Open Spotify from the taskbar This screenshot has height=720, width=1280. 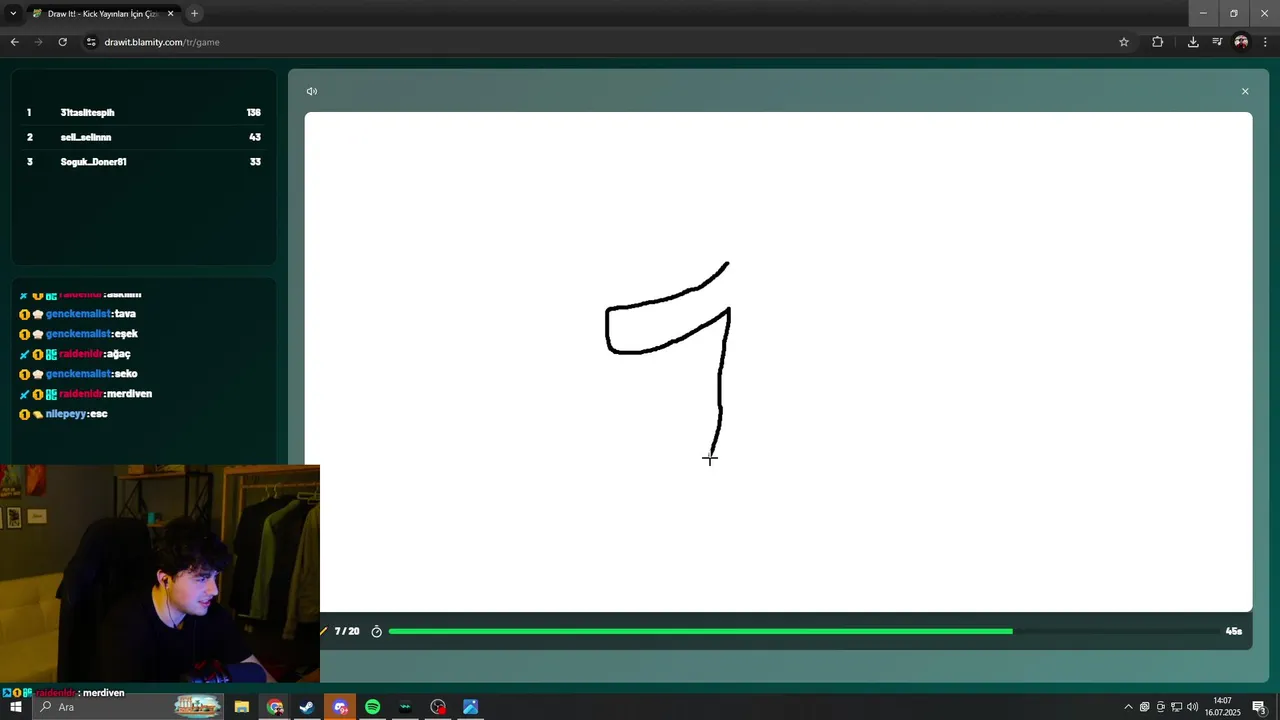pyautogui.click(x=373, y=707)
